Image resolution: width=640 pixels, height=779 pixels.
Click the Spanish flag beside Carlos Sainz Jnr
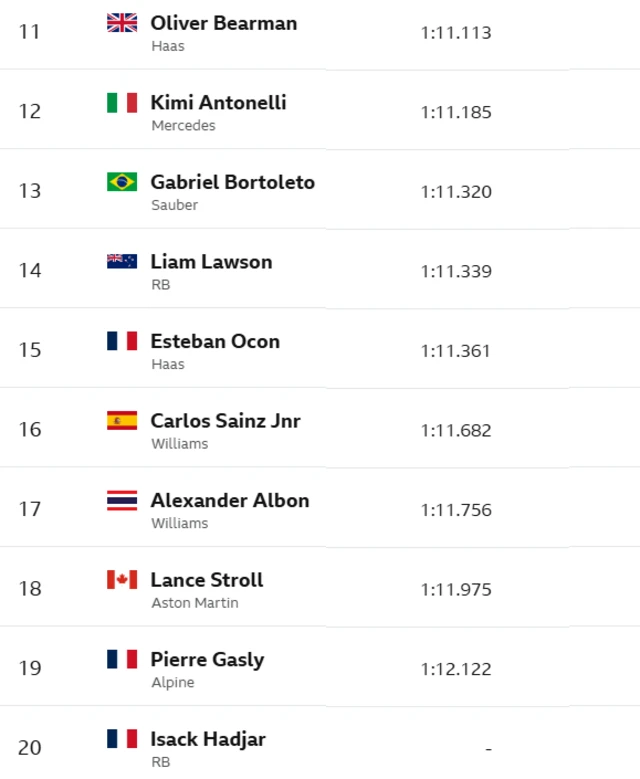click(122, 421)
